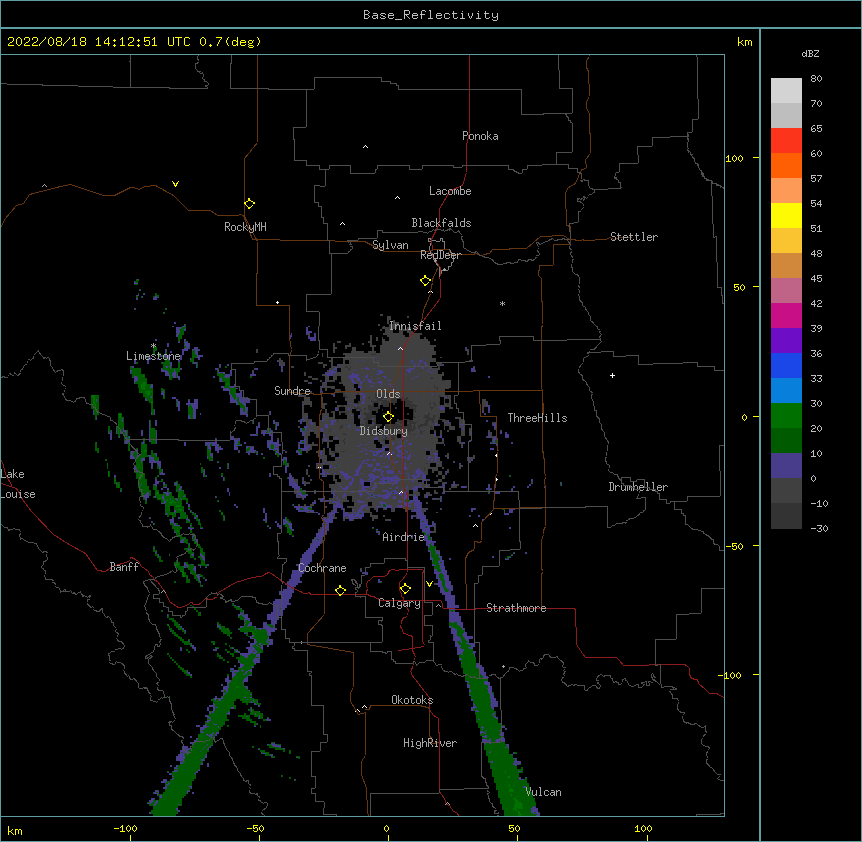Click the HighRiver town label
The width and height of the screenshot is (862, 842).
pyautogui.click(x=430, y=743)
